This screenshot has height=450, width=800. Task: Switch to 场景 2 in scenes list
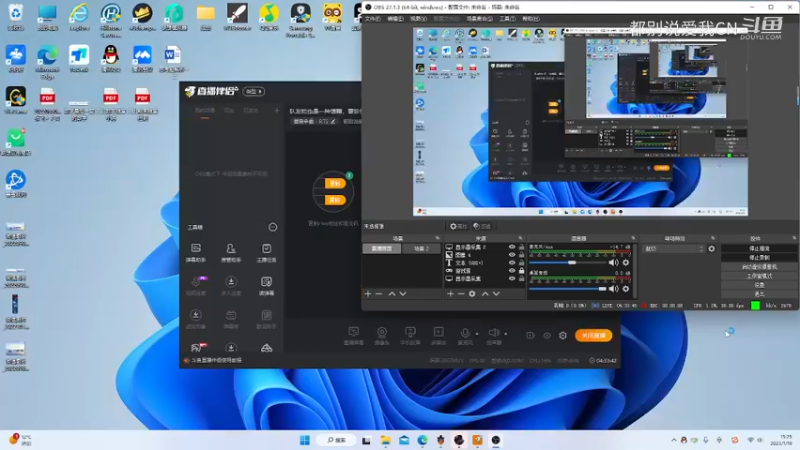(x=421, y=248)
